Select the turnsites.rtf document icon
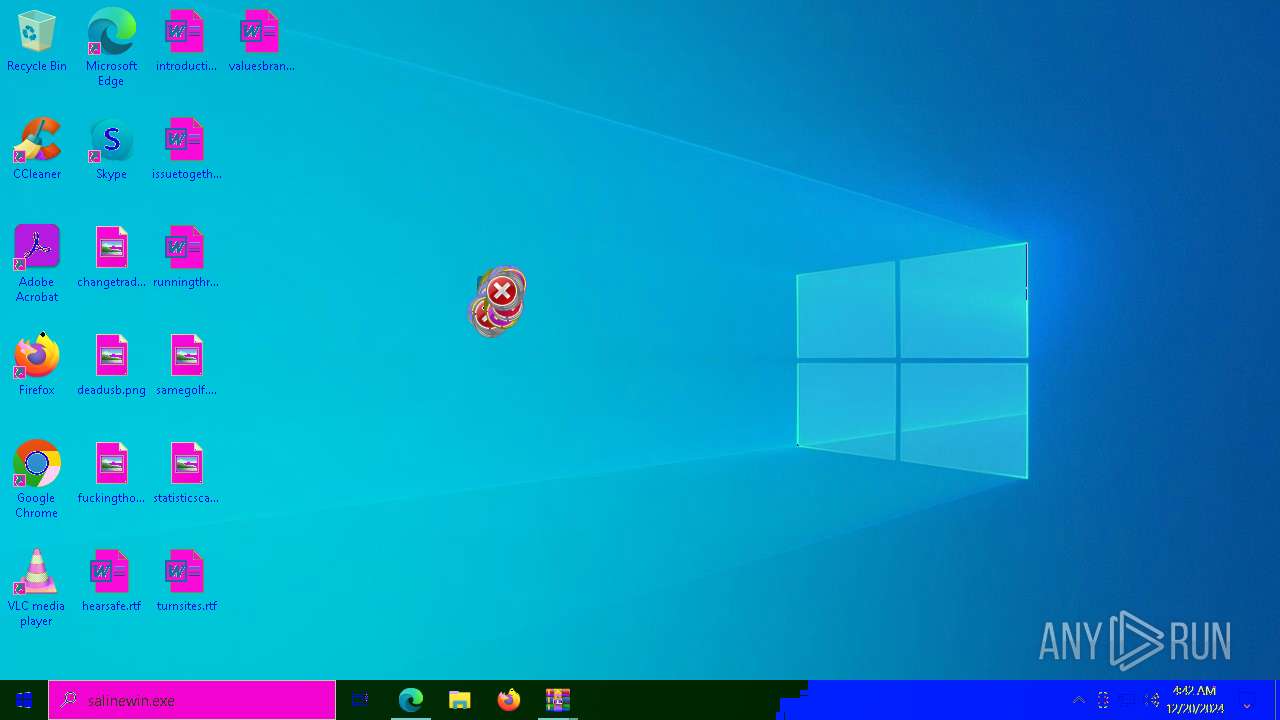The image size is (1280, 720). (x=186, y=581)
